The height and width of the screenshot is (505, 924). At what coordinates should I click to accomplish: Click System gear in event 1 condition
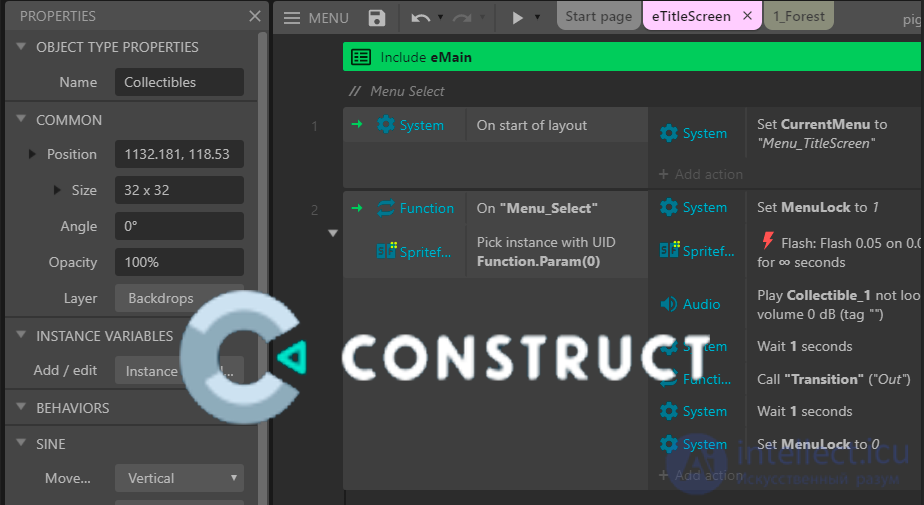pos(385,124)
